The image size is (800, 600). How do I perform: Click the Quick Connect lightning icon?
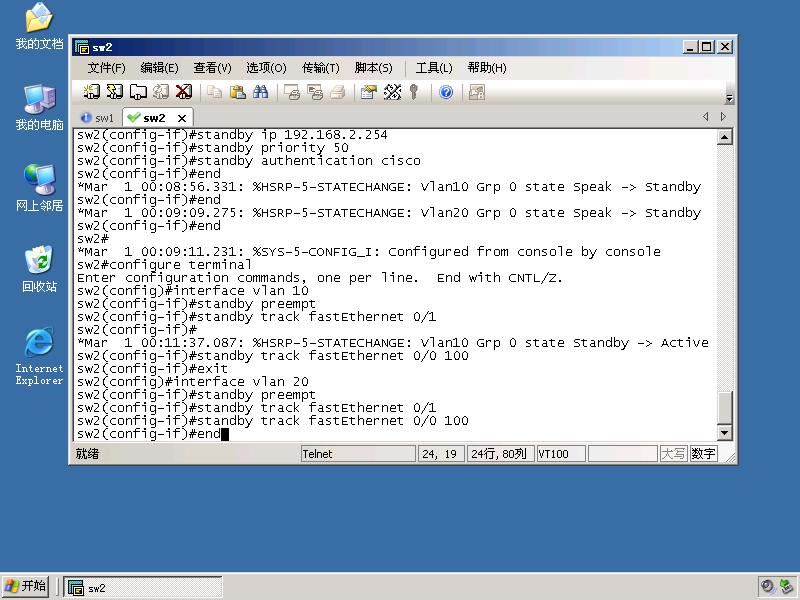tap(115, 92)
